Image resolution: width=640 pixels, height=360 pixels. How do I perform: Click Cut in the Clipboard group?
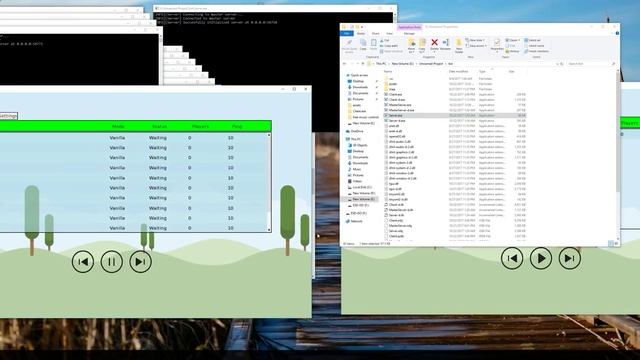(x=384, y=40)
